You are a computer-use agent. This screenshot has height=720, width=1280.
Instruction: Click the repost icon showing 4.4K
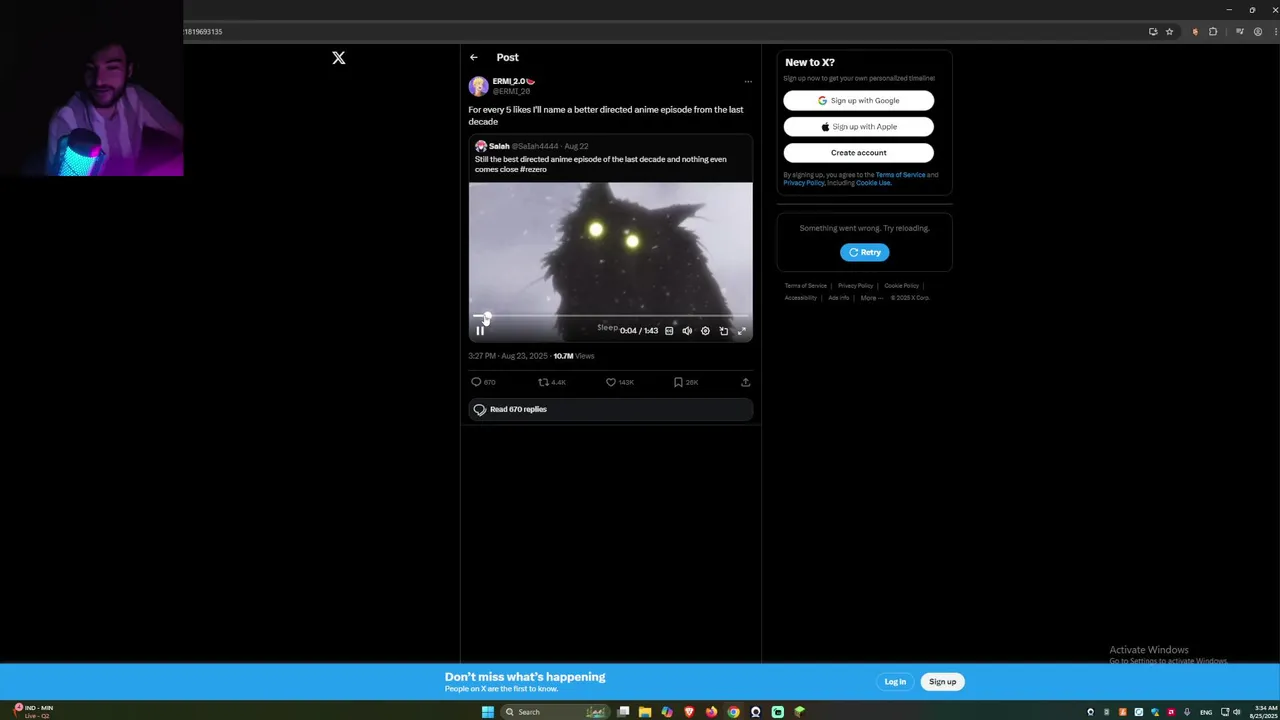tap(543, 382)
